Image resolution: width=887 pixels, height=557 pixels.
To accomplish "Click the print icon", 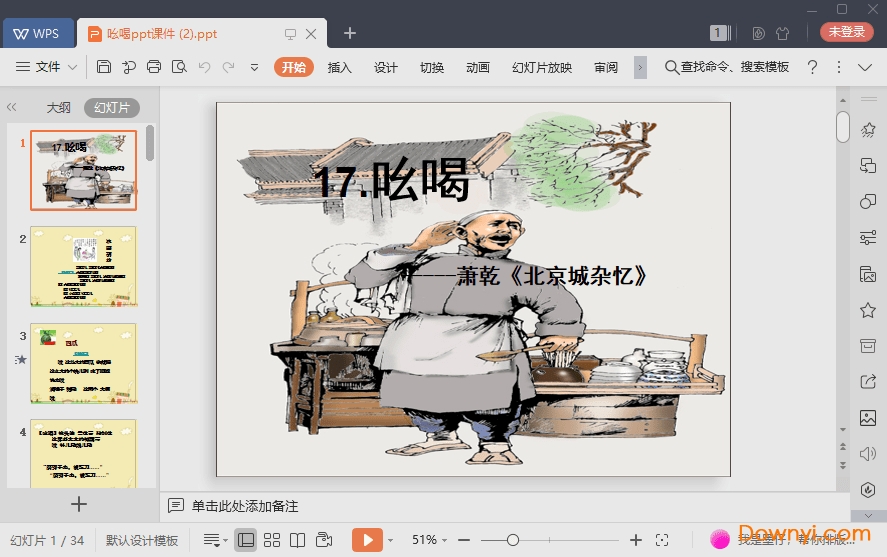I will click(x=154, y=67).
